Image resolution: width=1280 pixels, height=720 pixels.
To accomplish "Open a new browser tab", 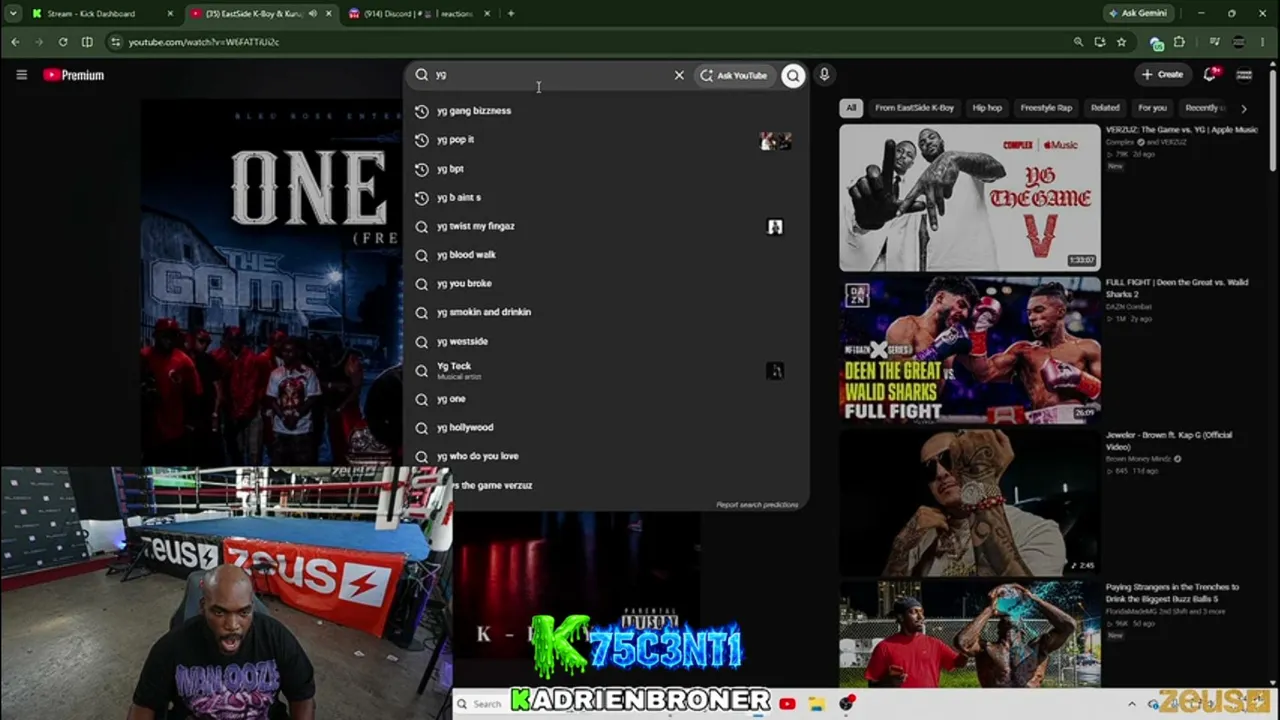I will click(511, 14).
